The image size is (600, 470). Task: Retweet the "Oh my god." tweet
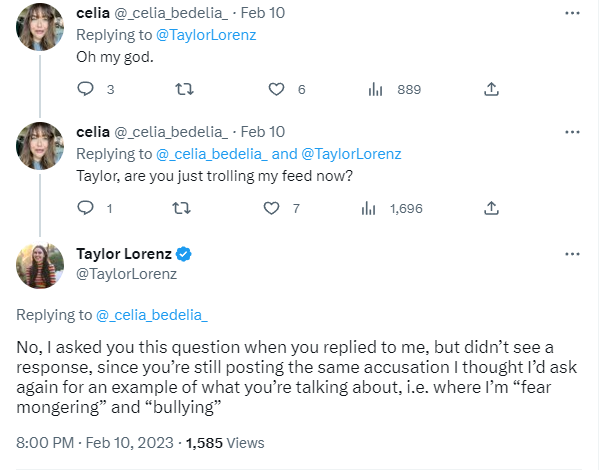click(184, 89)
